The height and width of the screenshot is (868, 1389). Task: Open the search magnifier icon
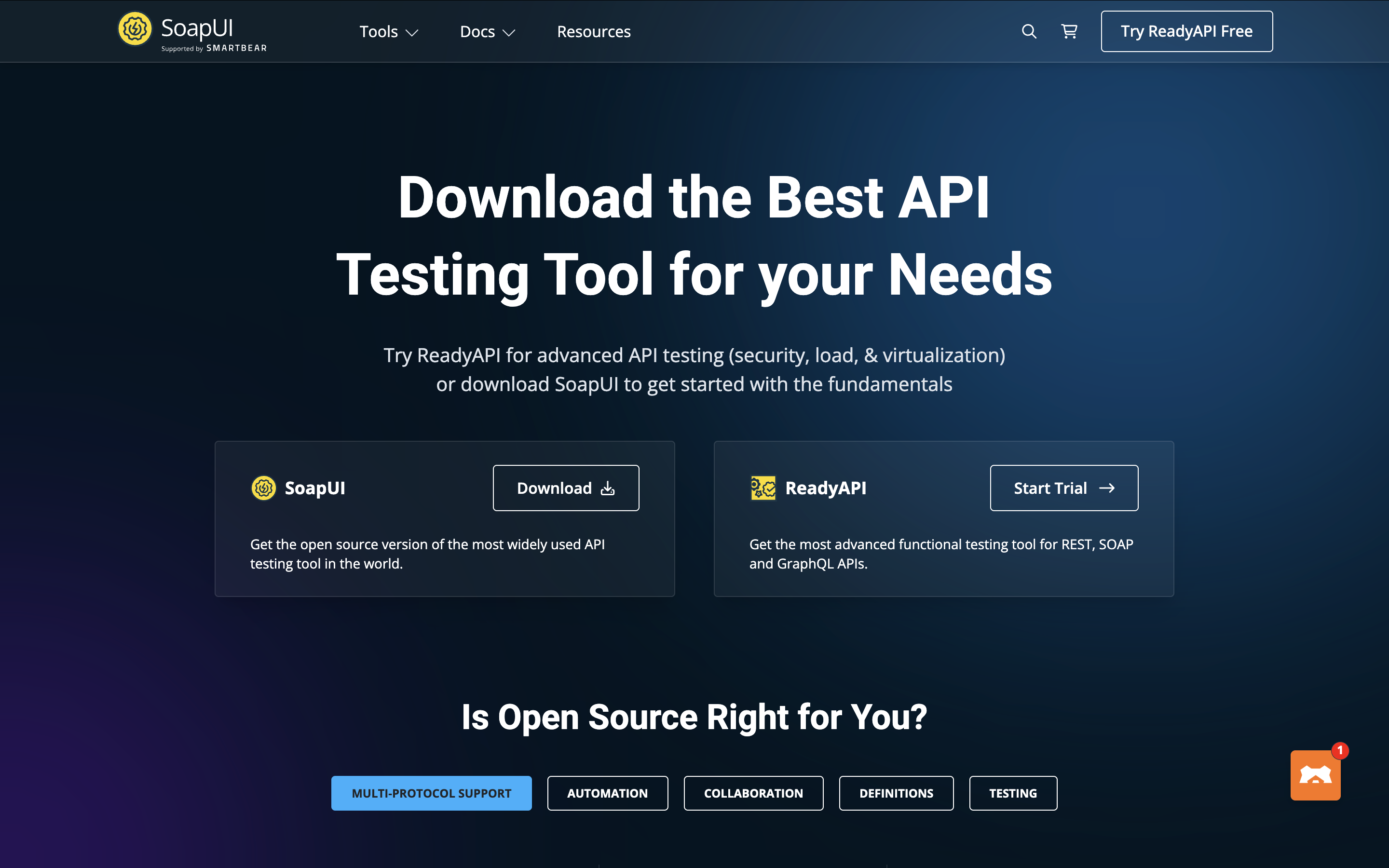click(x=1029, y=31)
